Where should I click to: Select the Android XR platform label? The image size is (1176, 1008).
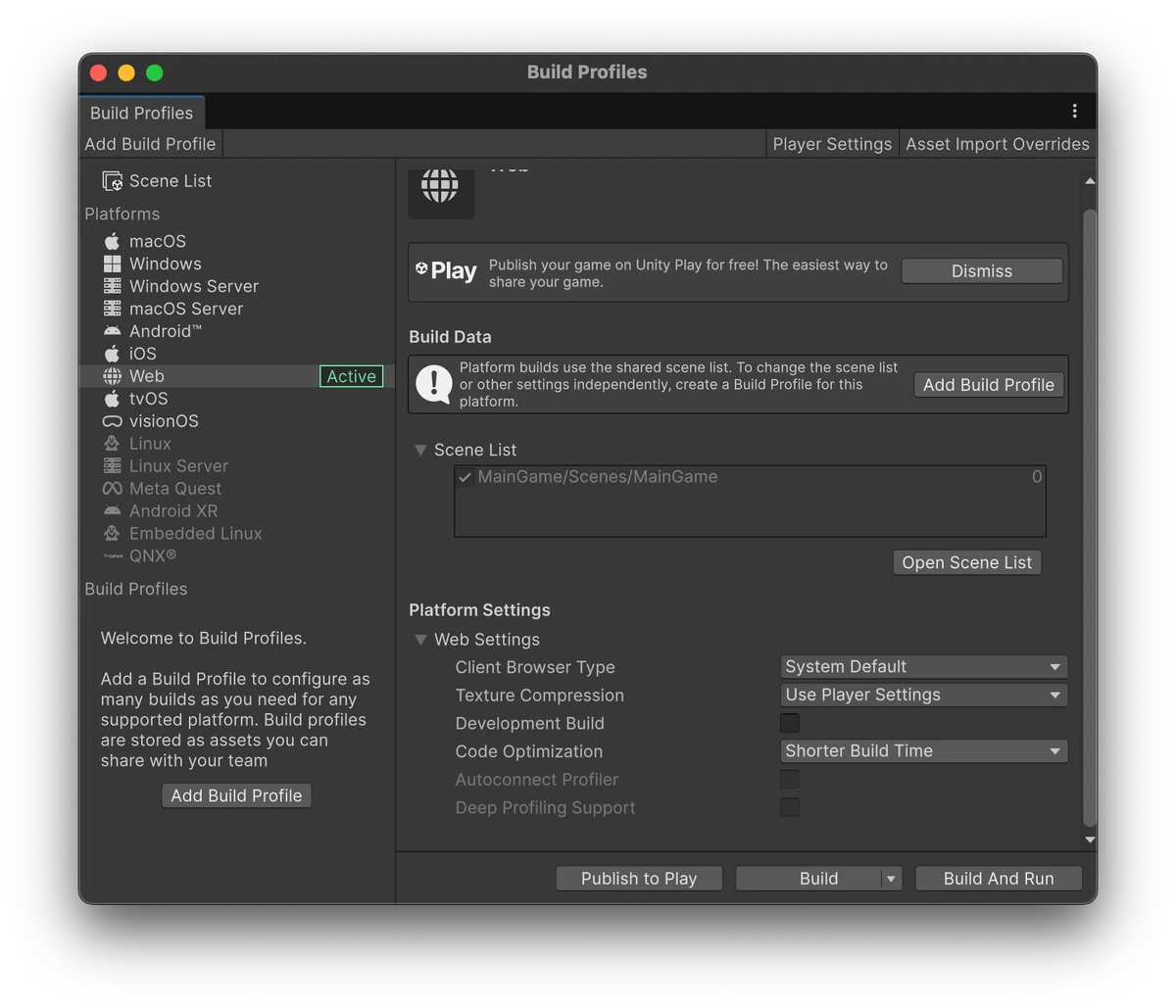click(x=173, y=511)
